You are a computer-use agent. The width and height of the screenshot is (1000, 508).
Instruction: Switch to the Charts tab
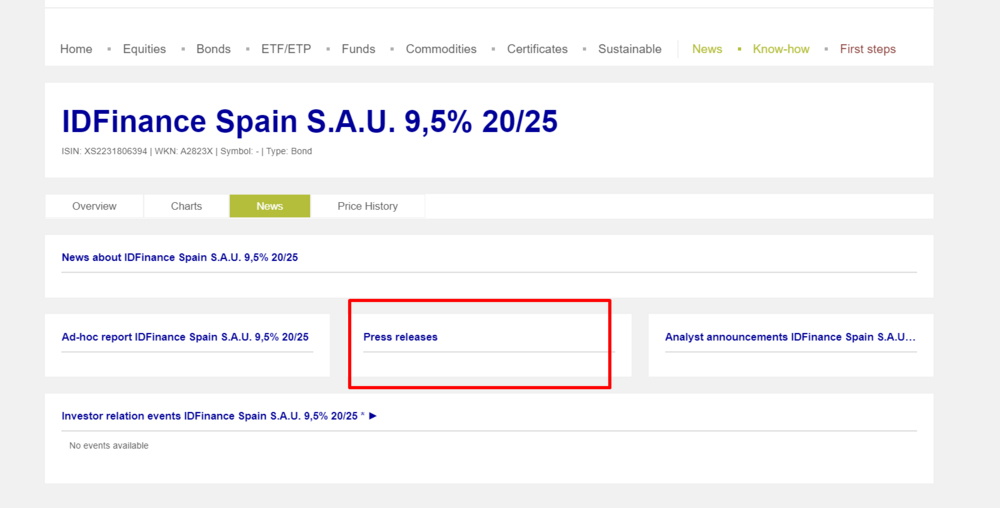point(186,206)
